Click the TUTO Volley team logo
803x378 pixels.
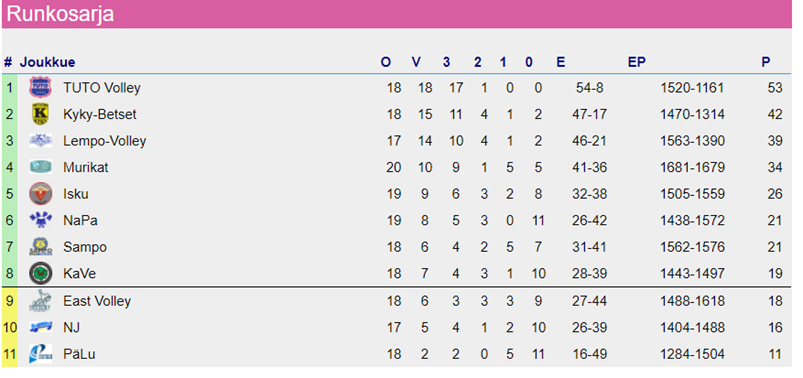[x=40, y=88]
